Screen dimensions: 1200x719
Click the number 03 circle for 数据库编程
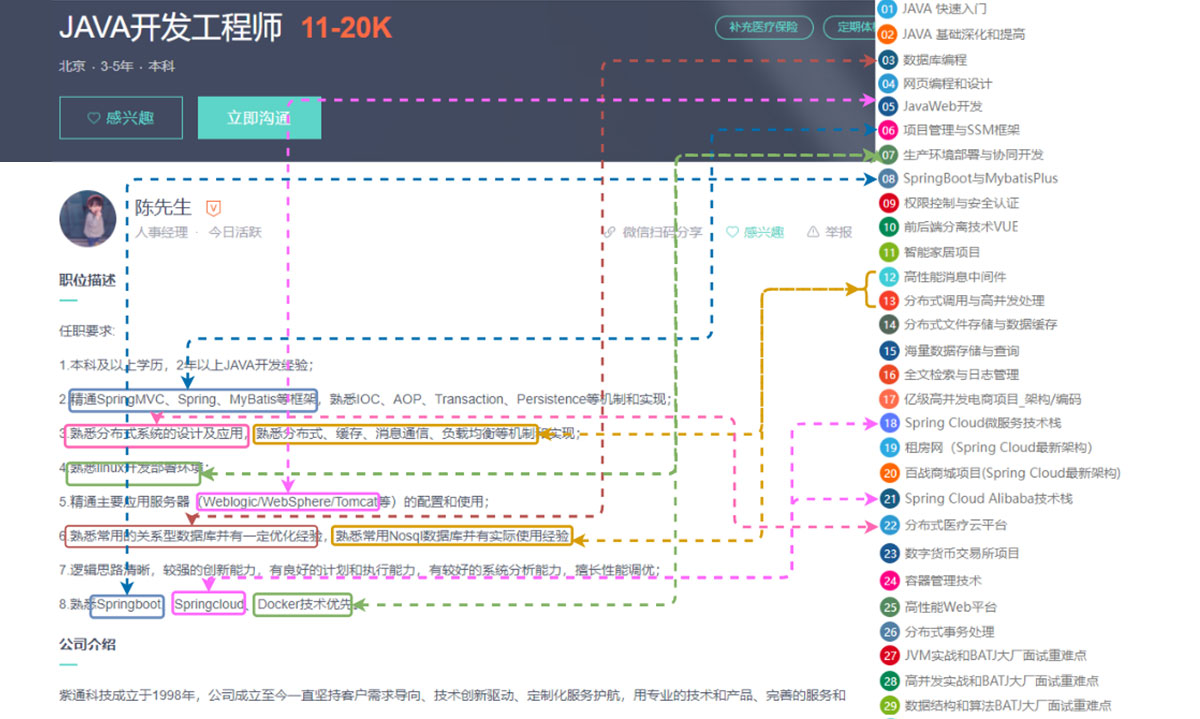888,60
